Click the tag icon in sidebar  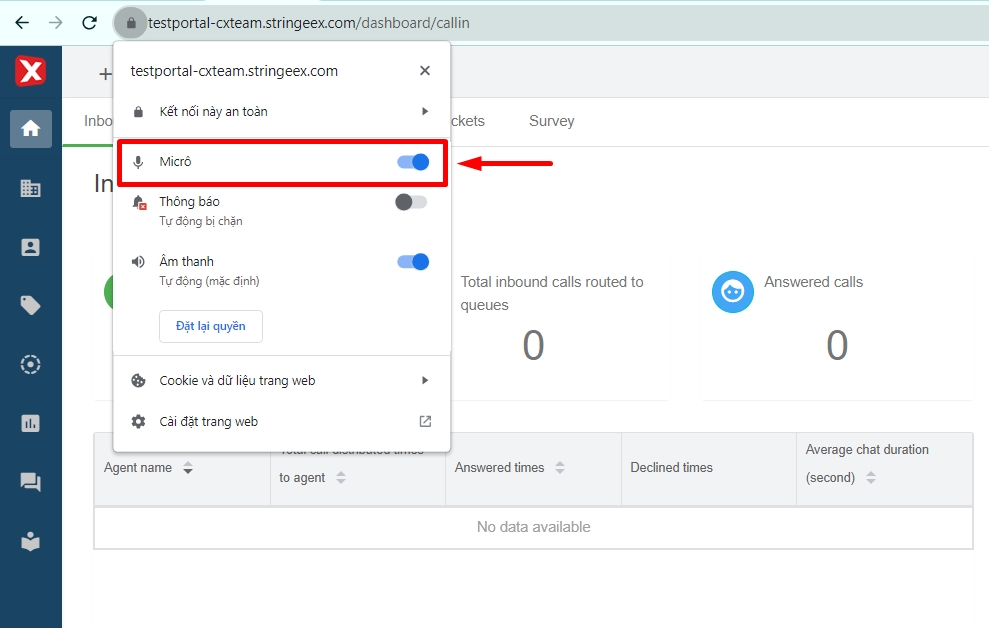point(31,306)
